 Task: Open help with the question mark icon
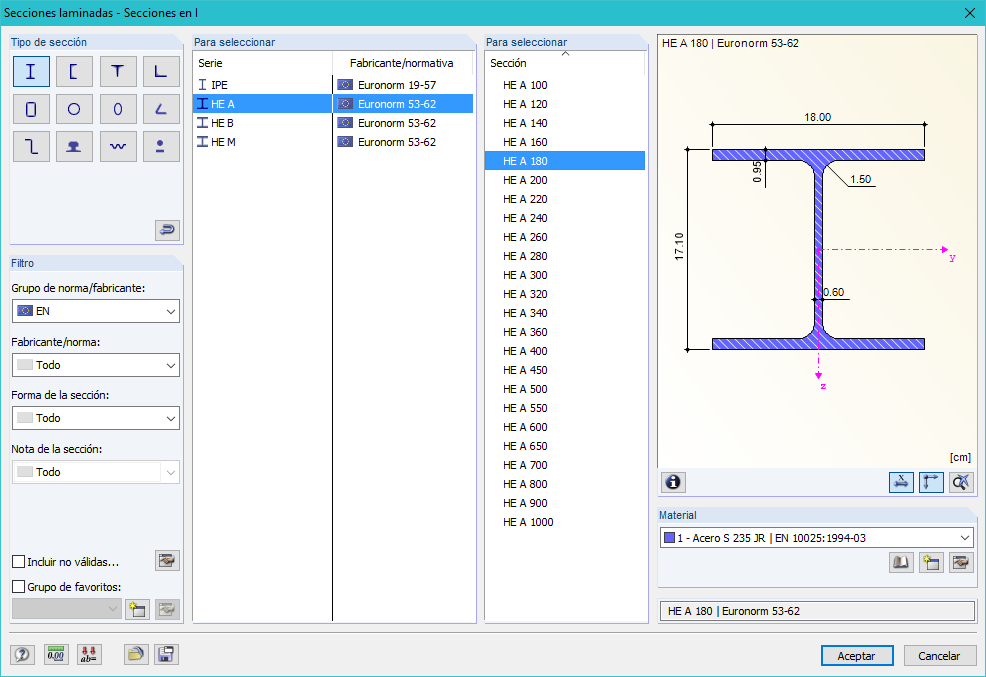[x=23, y=654]
